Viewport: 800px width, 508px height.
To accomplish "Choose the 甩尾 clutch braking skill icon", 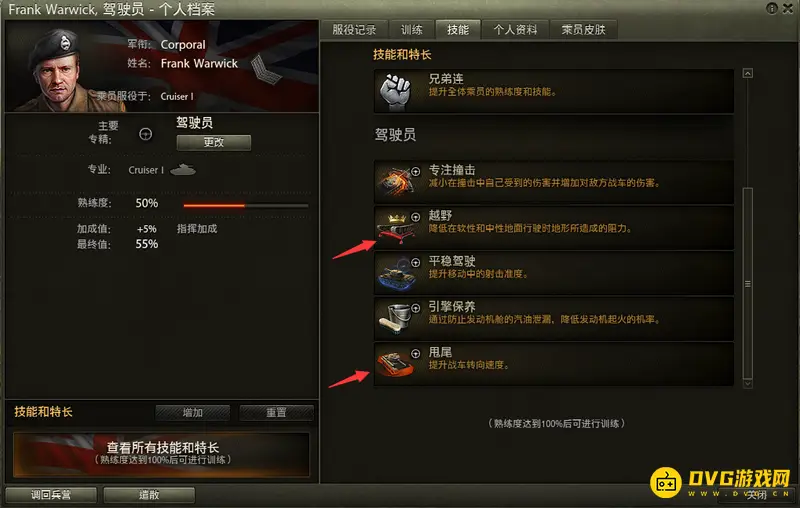I will [x=395, y=363].
